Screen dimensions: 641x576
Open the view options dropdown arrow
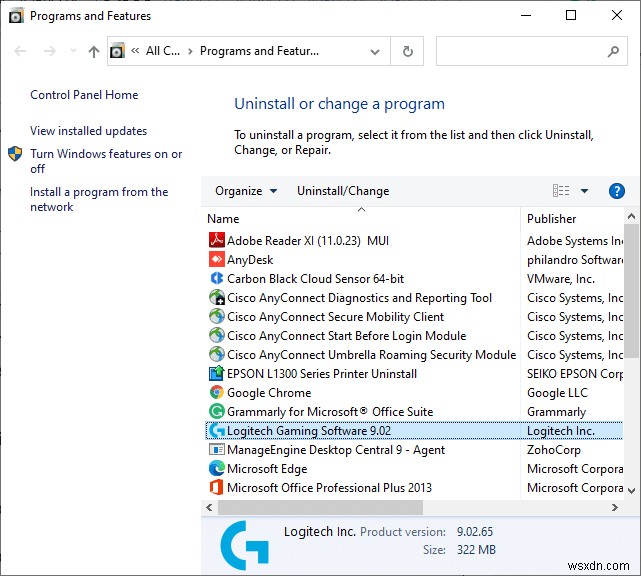pos(584,191)
